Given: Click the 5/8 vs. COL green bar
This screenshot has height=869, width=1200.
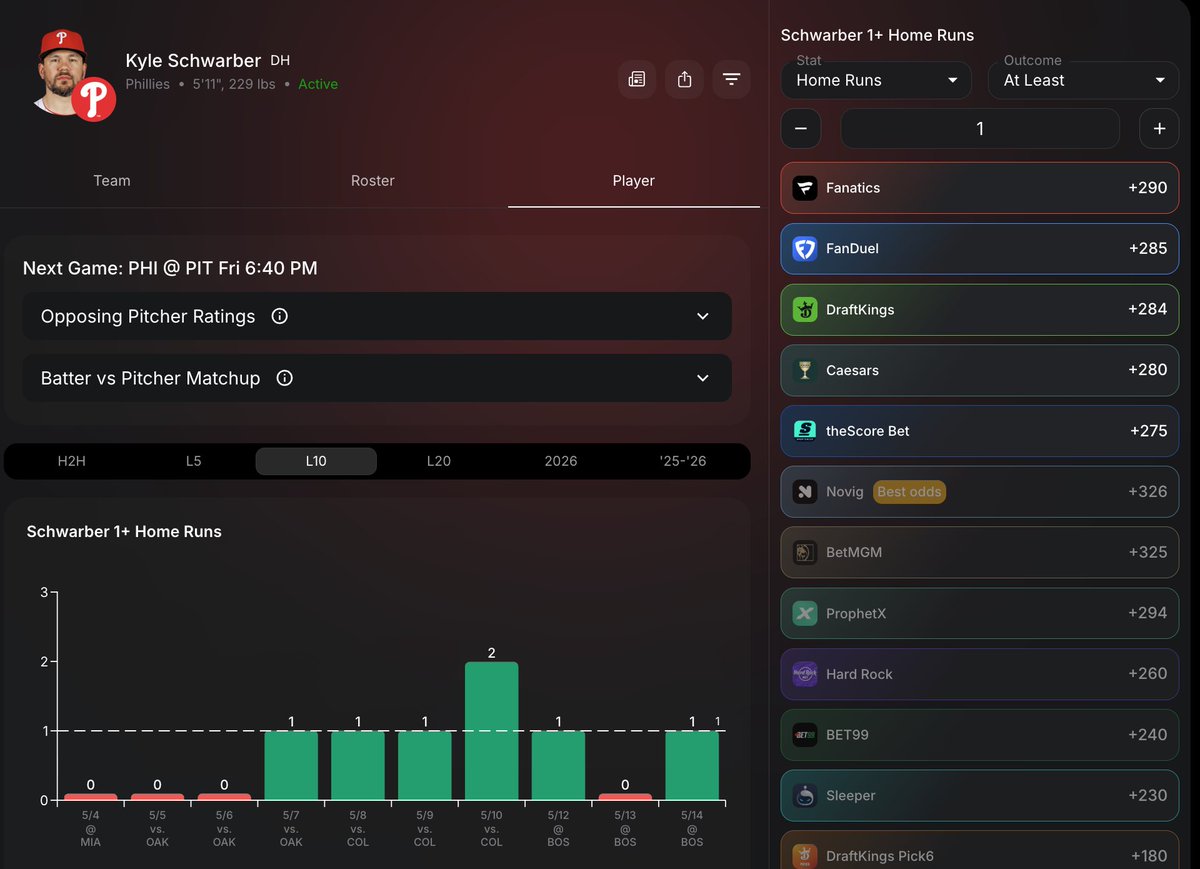Looking at the screenshot, I should pyautogui.click(x=358, y=766).
